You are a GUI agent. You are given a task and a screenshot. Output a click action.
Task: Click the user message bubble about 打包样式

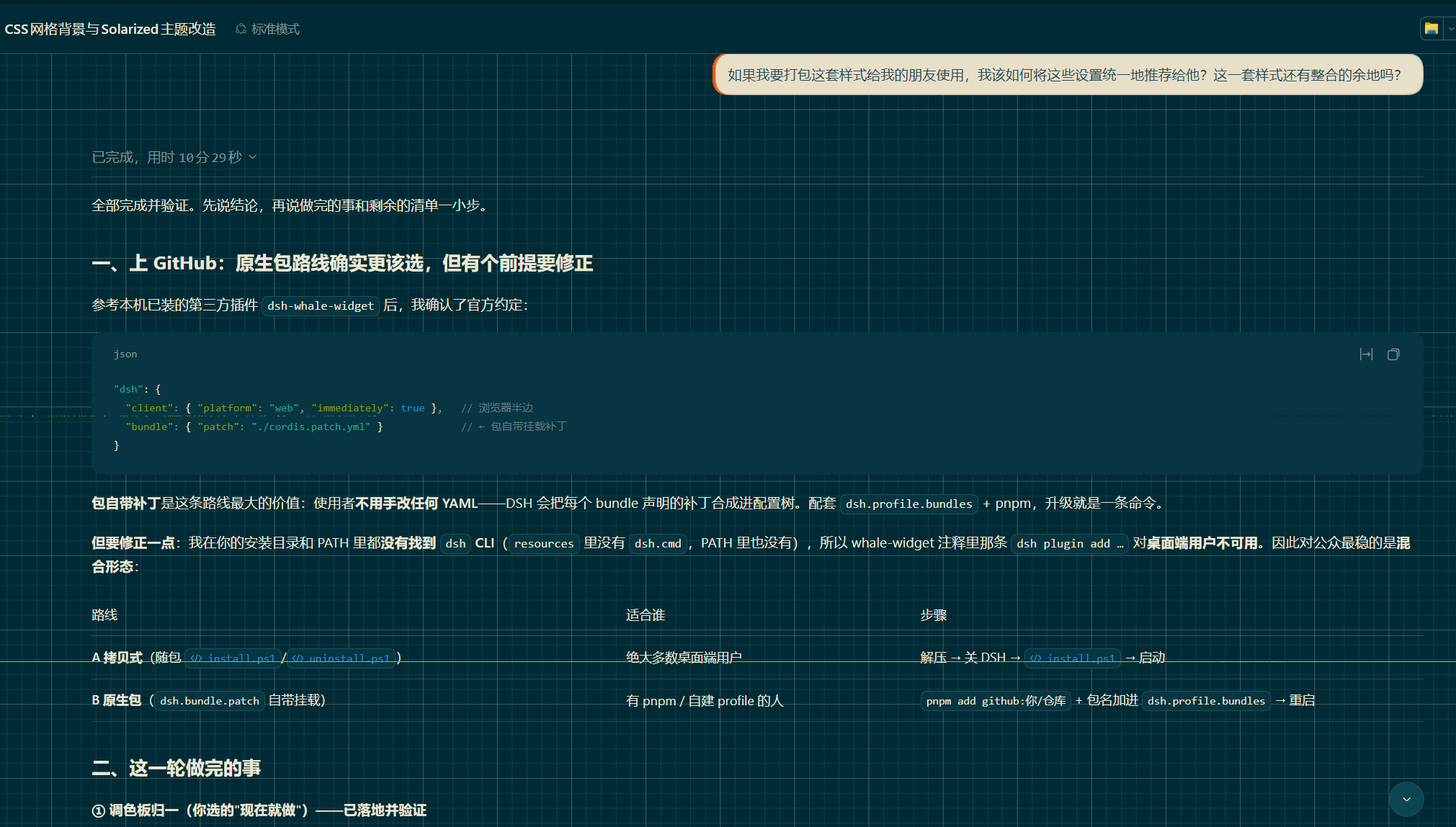pos(1068,75)
